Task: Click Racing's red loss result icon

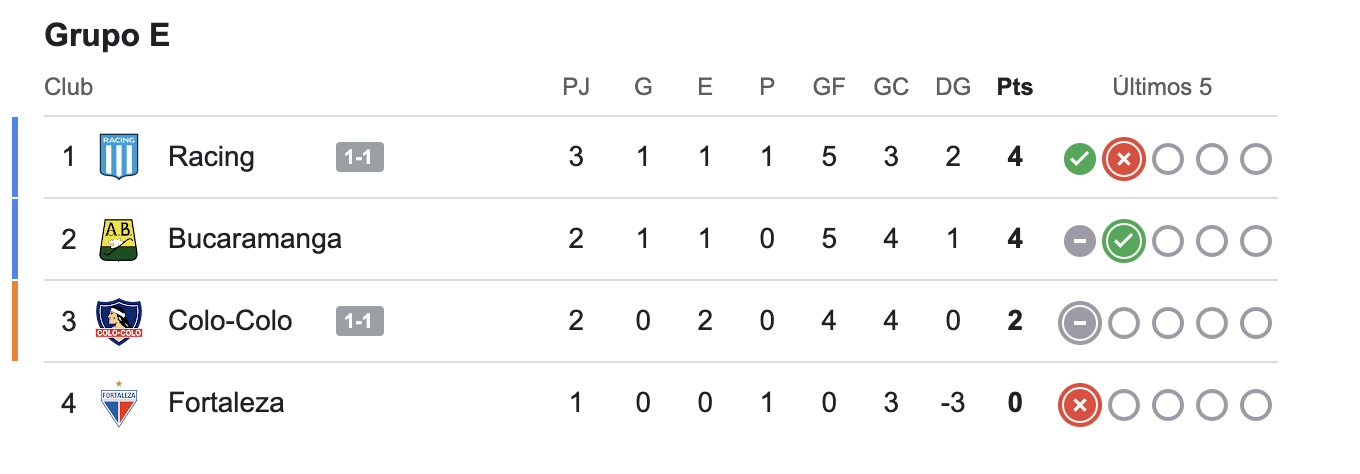Action: click(x=1123, y=158)
